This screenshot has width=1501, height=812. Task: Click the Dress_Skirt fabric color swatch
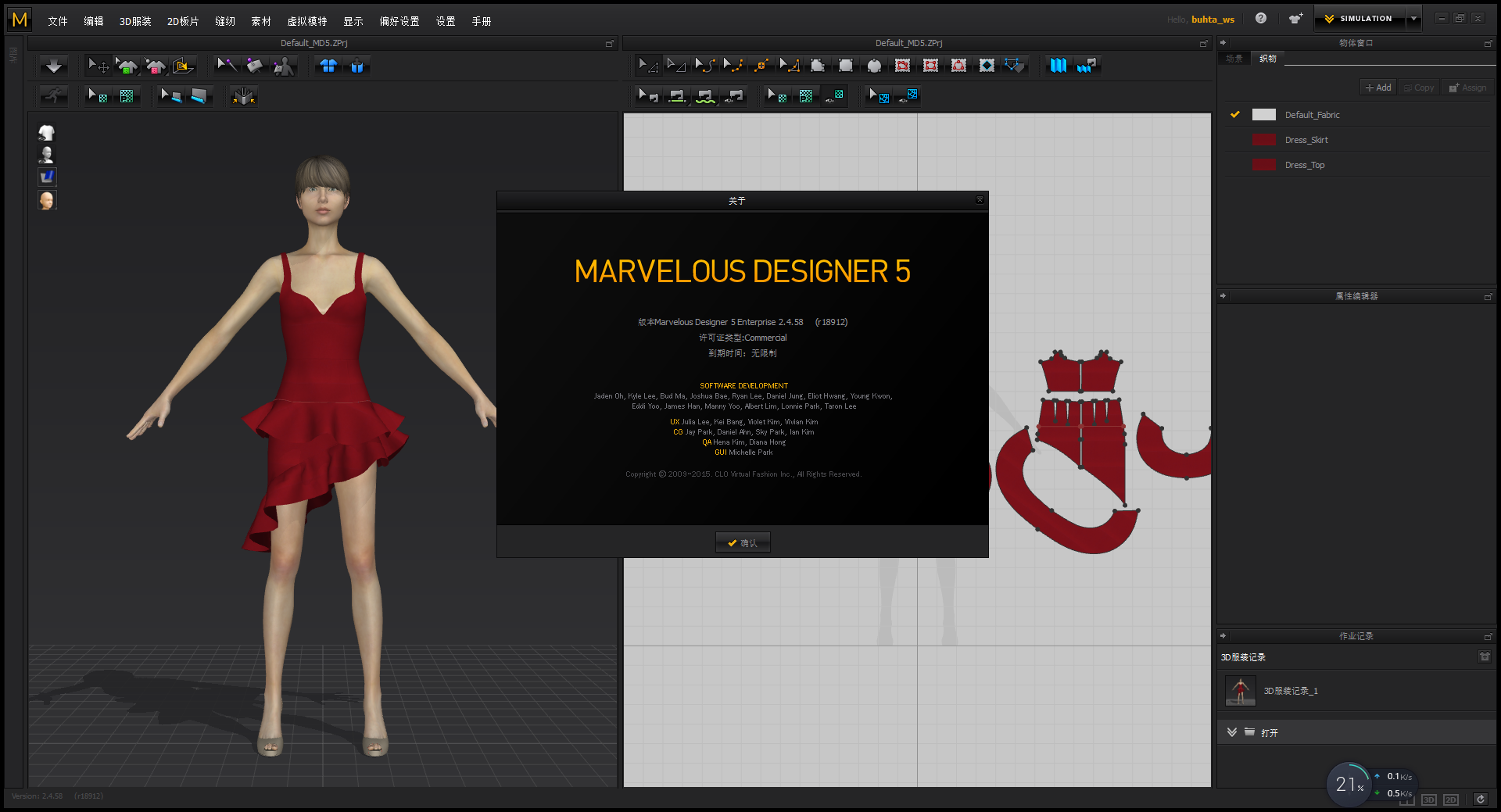(1264, 140)
